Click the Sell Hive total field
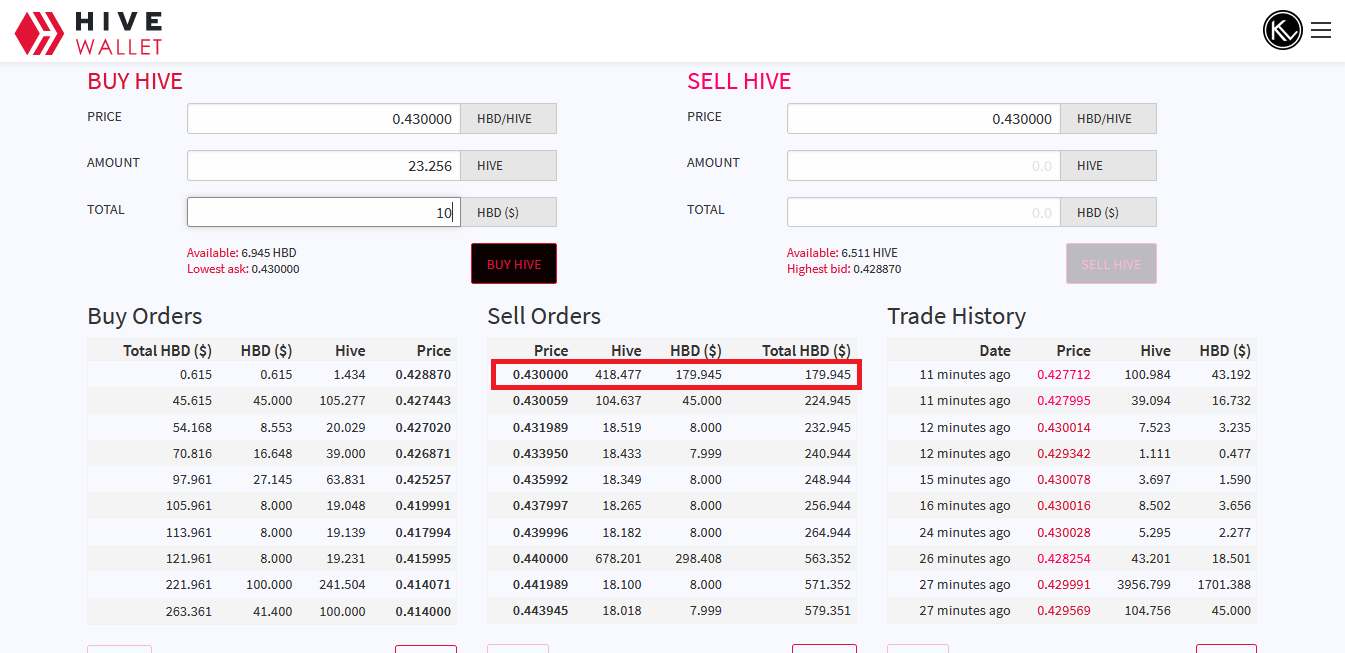Viewport: 1345px width, 653px height. pos(923,212)
